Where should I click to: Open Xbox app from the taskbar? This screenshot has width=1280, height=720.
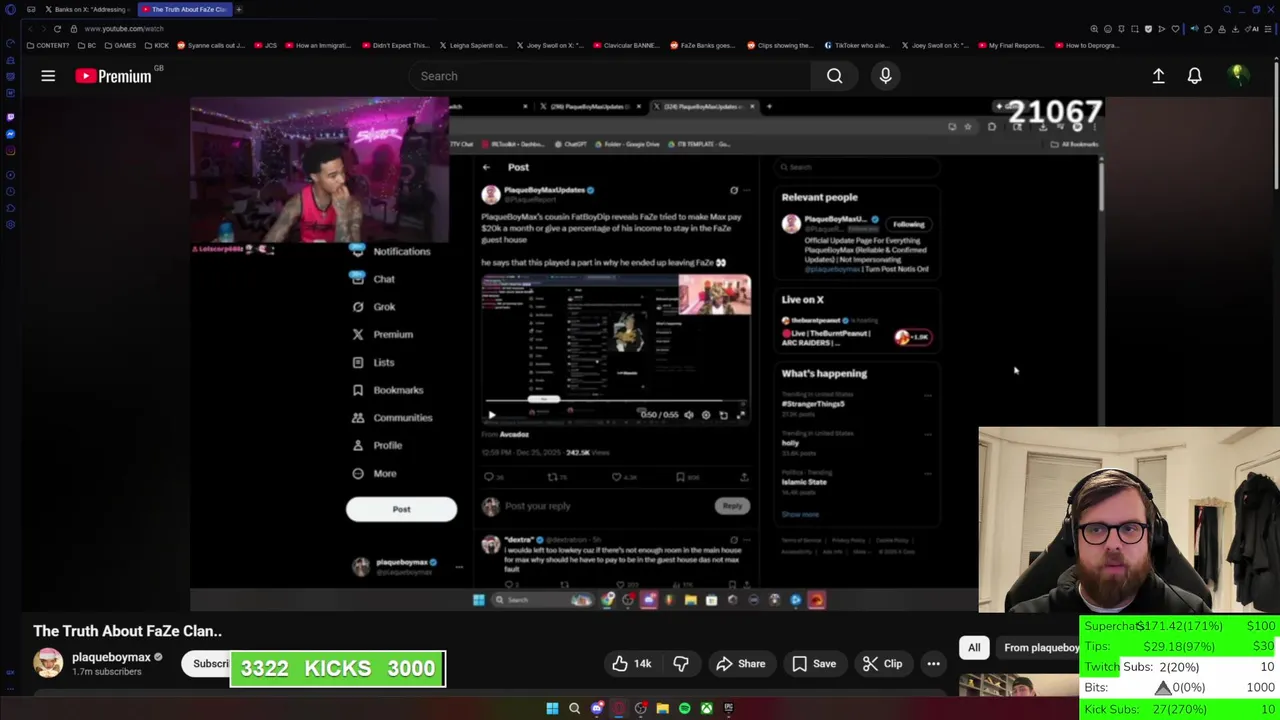point(706,709)
